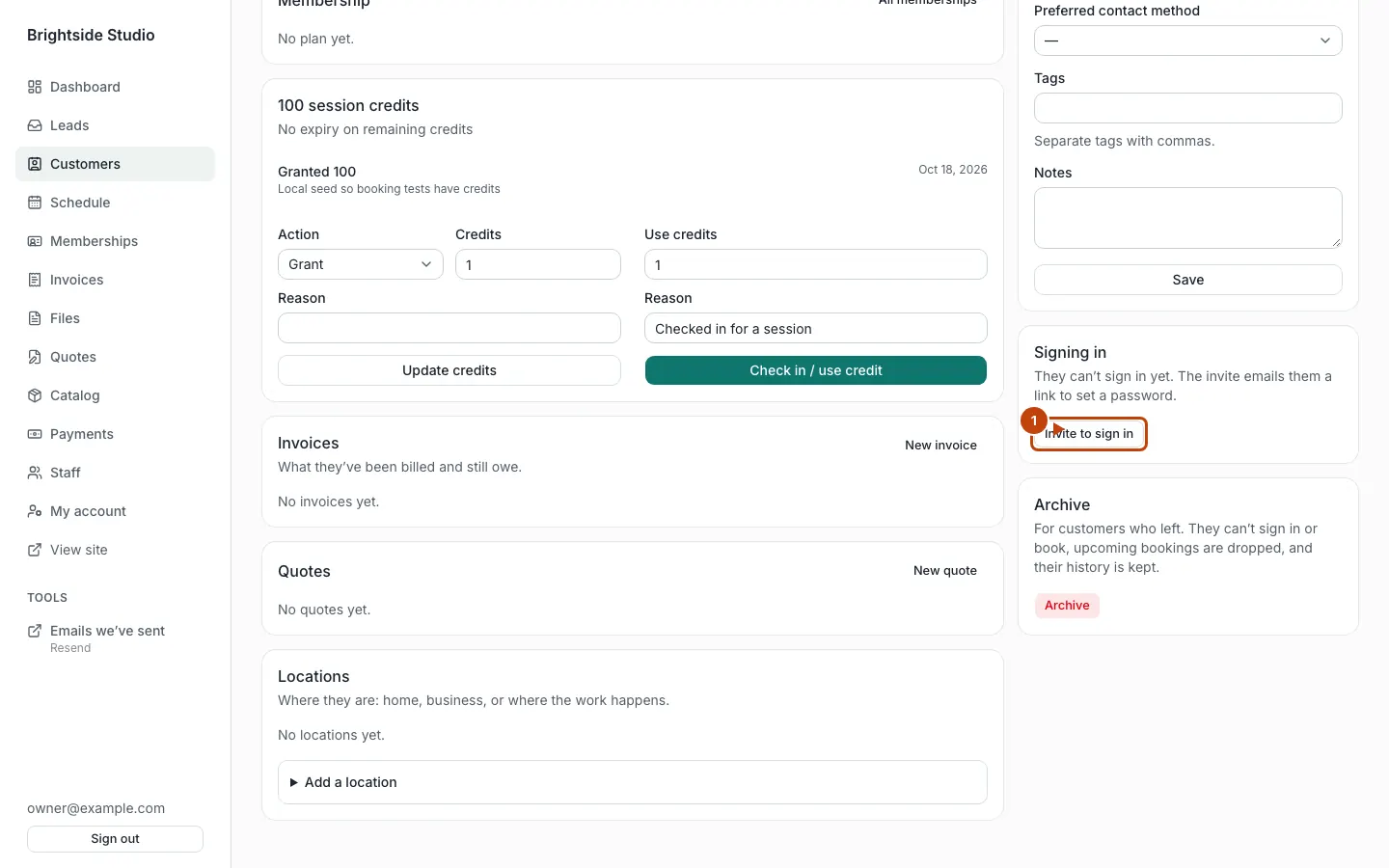Click the 'Granted 100' credit entry
This screenshot has width=1389, height=868.
pyautogui.click(x=317, y=172)
